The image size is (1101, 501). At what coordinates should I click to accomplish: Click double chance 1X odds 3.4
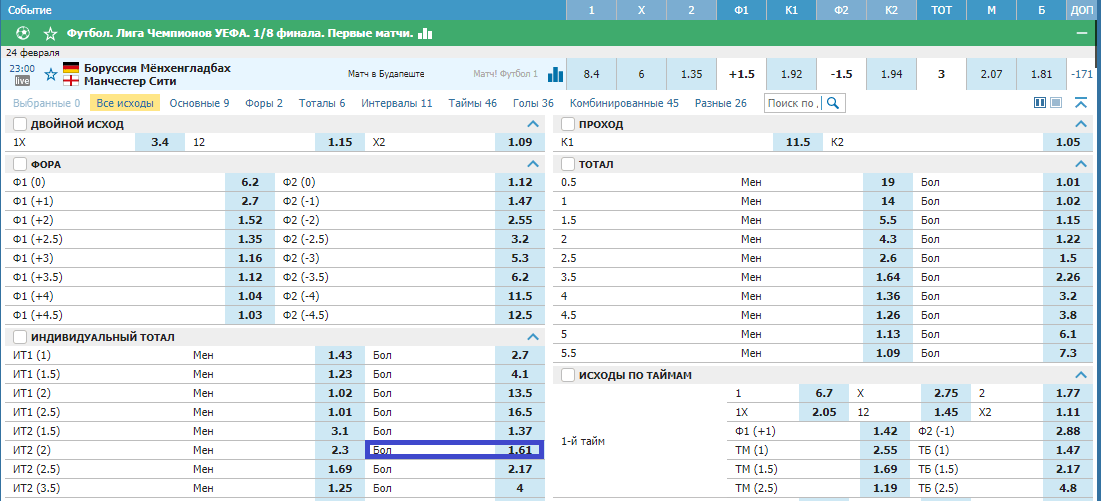tap(159, 142)
